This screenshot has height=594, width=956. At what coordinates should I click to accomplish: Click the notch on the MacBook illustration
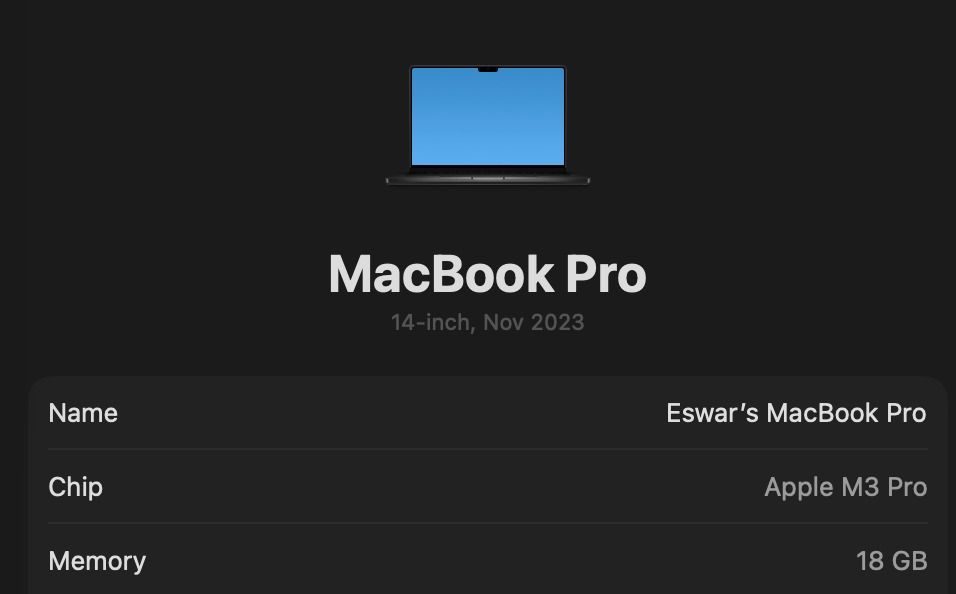(x=487, y=70)
